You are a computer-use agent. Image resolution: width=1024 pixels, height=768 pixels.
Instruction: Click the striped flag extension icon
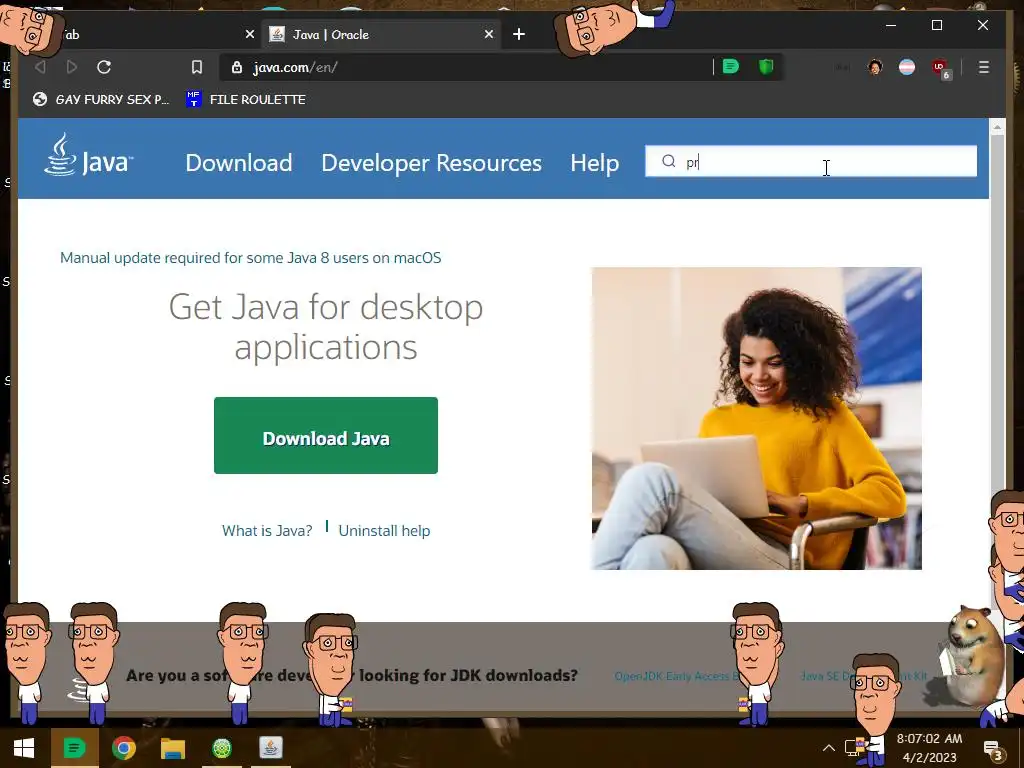pos(907,67)
